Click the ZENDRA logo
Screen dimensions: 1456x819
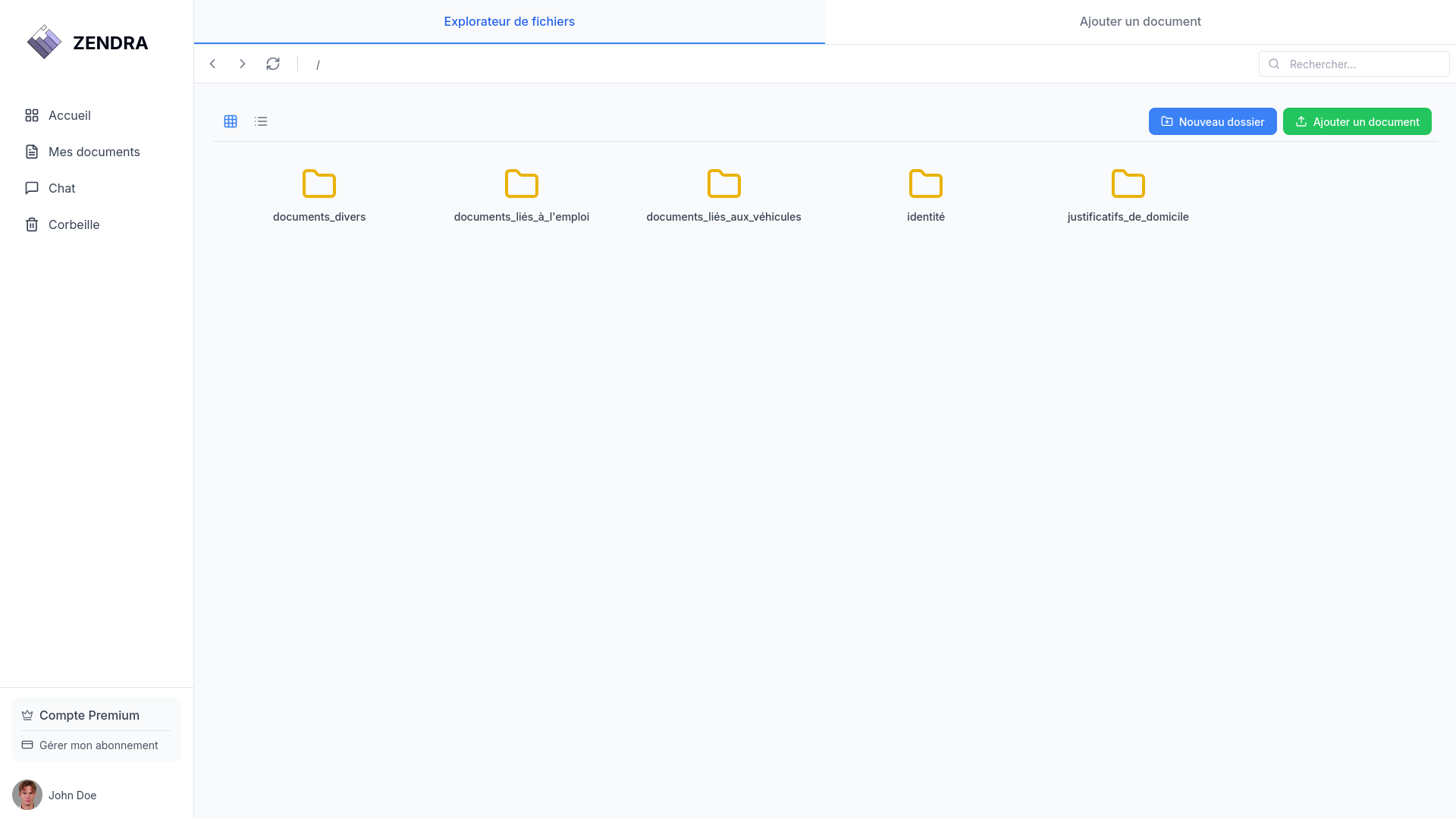(x=87, y=42)
